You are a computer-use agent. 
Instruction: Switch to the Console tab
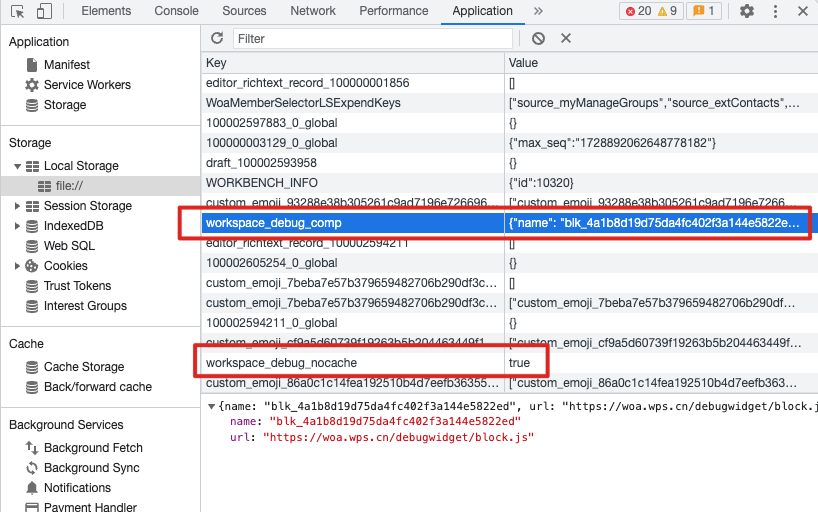[176, 11]
